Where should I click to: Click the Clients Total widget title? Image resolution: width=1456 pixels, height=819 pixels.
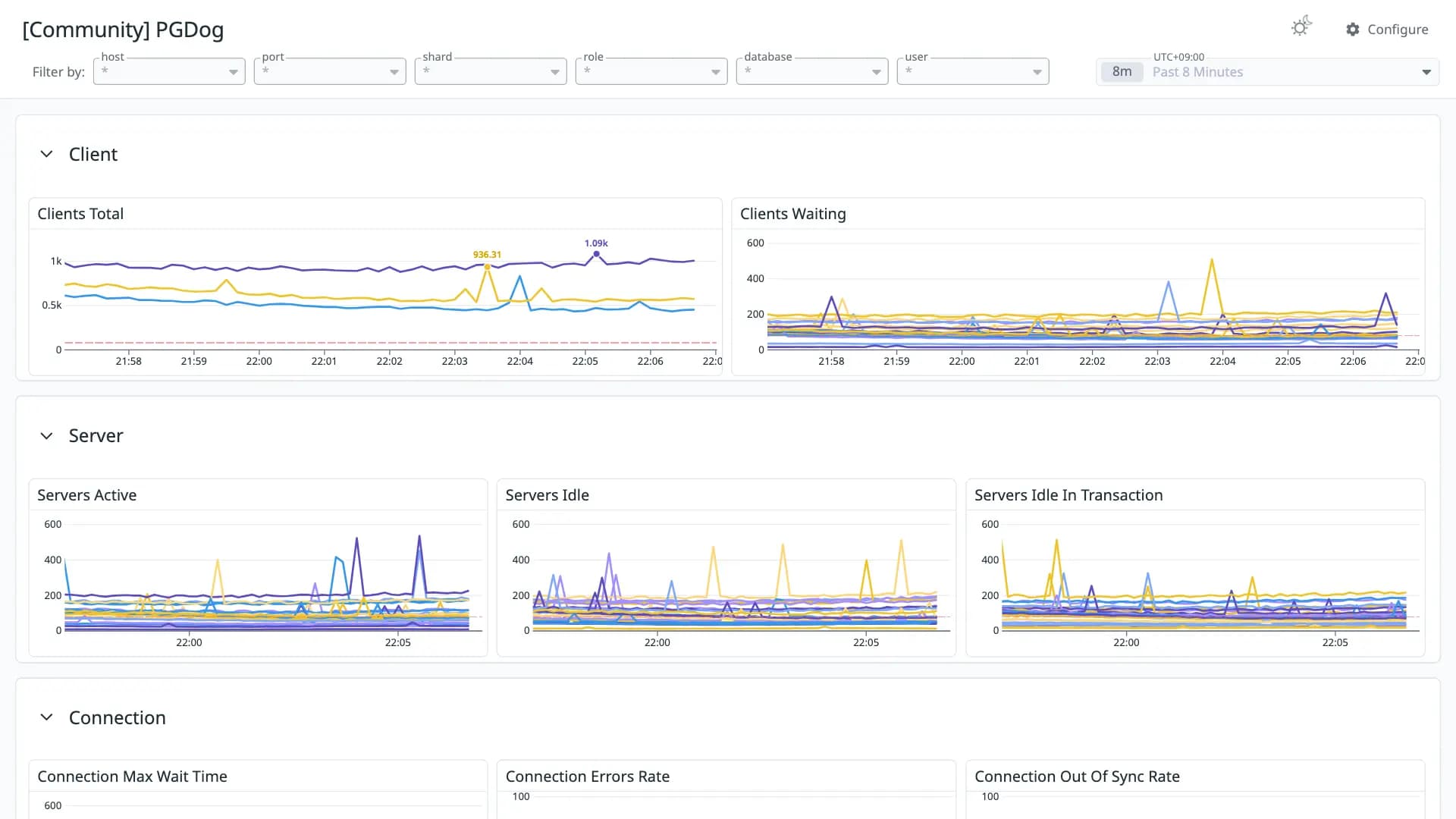coord(80,214)
